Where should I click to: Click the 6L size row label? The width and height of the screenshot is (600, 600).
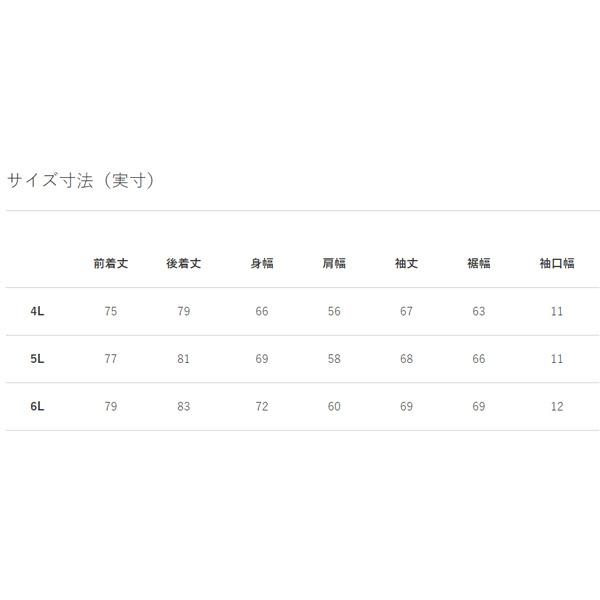pos(38,407)
